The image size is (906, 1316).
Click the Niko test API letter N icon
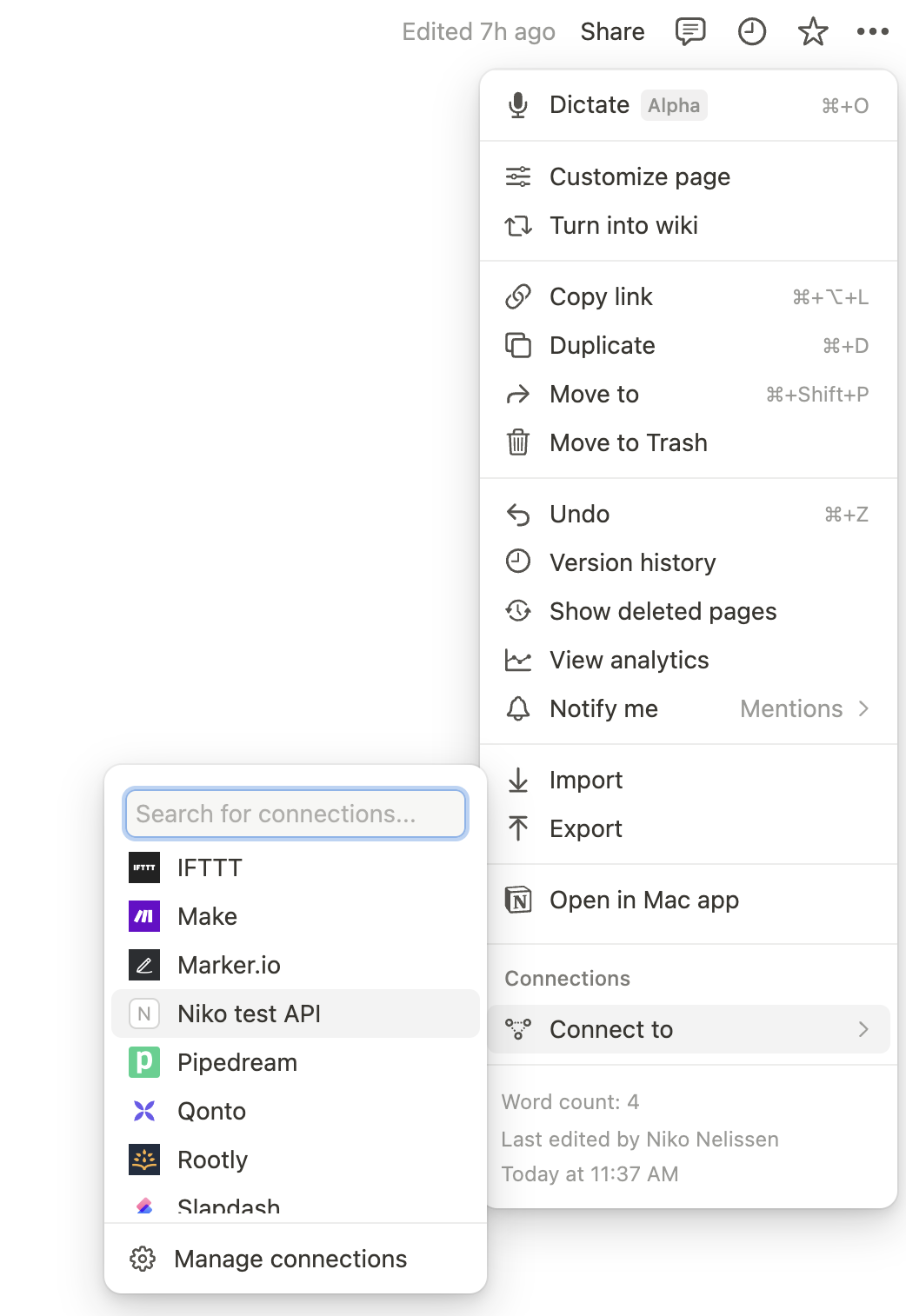pos(144,1014)
